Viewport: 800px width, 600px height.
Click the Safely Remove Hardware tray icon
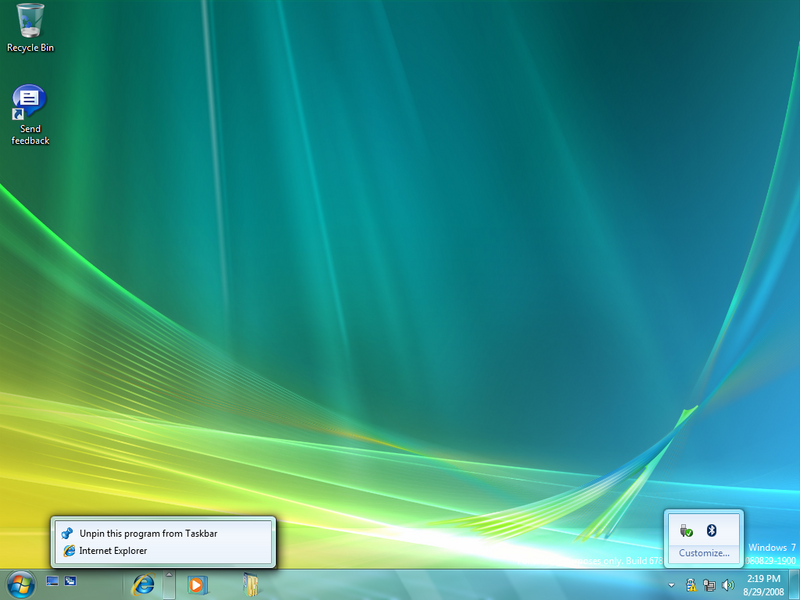686,531
